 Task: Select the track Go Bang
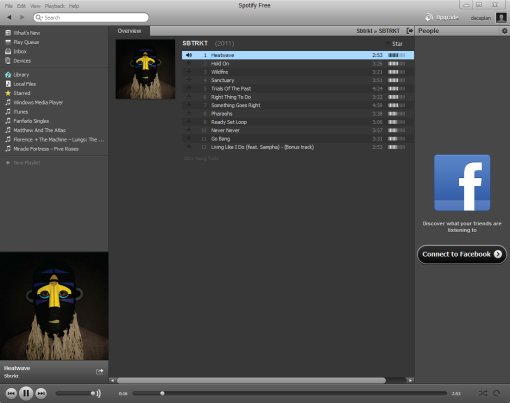point(298,139)
